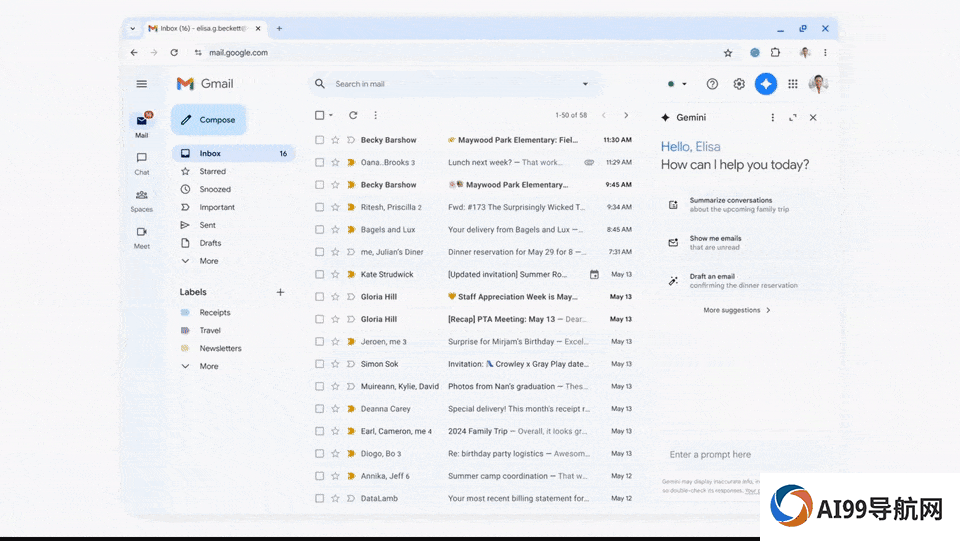Open the Google apps grid
Screen dimensions: 960x541
tap(793, 84)
